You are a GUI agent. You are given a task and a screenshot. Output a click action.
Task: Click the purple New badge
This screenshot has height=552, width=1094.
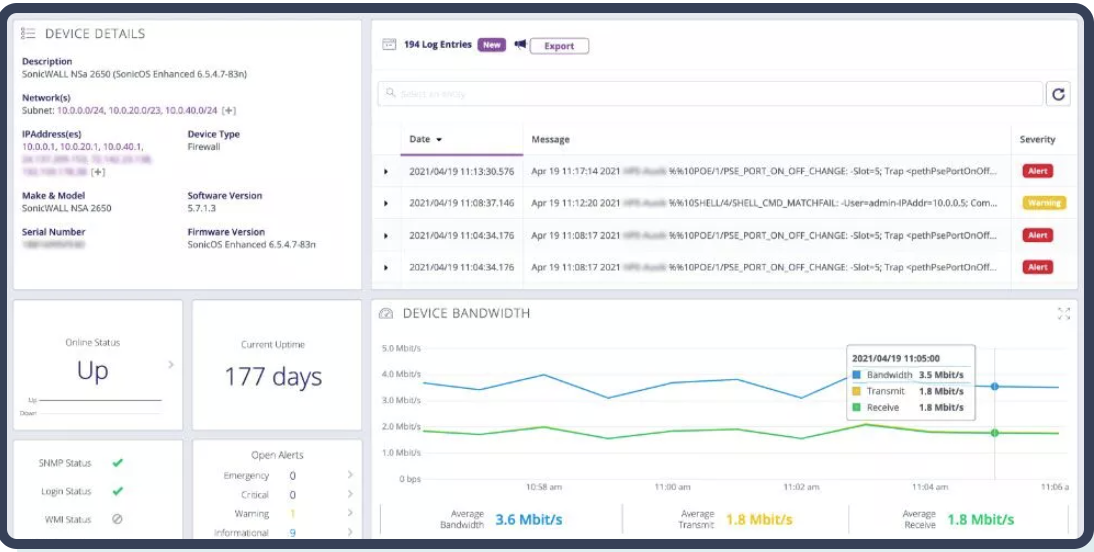point(491,45)
